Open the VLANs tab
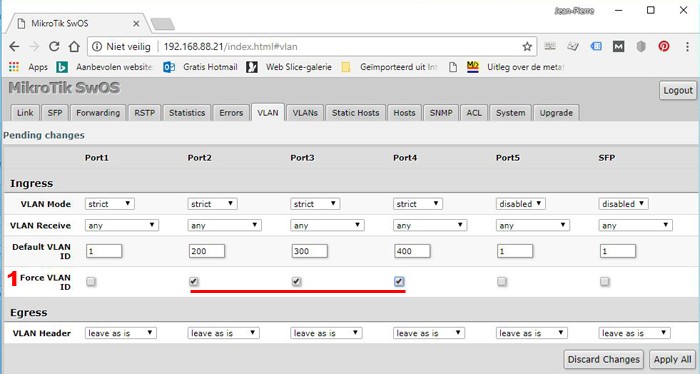Viewport: 700px width, 374px height. click(x=305, y=113)
